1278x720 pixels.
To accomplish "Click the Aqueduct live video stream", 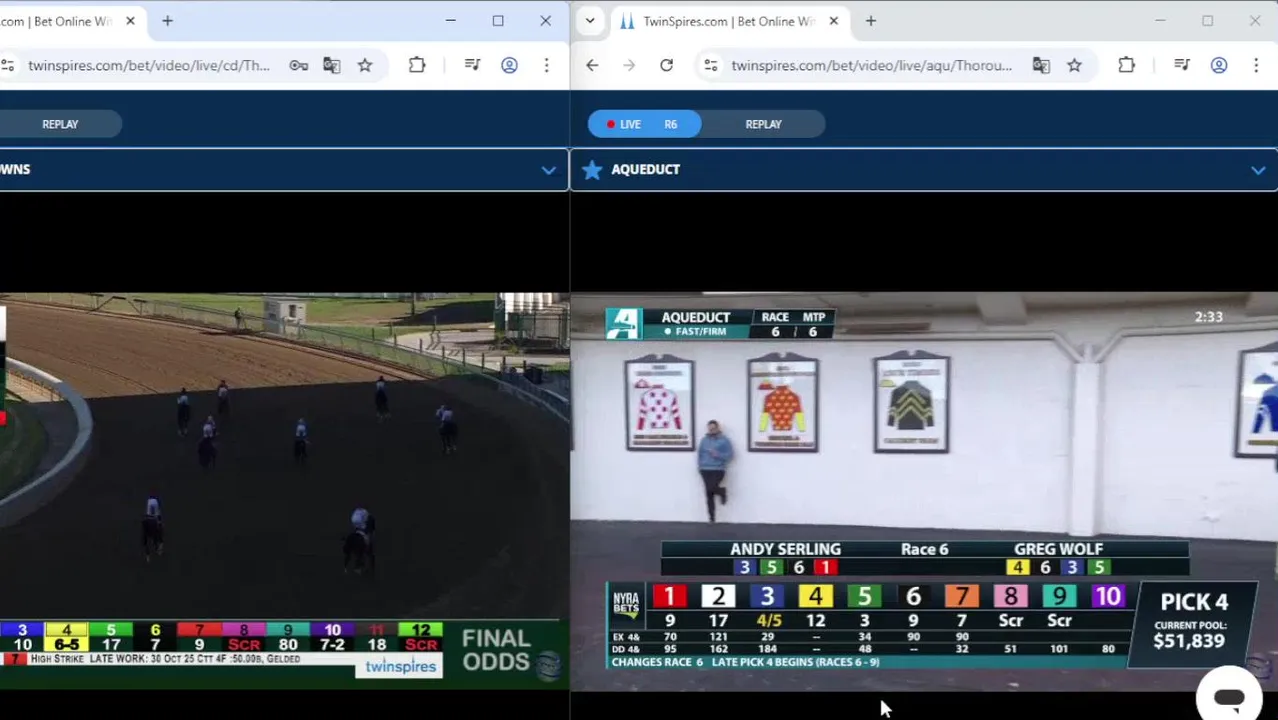I will (x=924, y=490).
